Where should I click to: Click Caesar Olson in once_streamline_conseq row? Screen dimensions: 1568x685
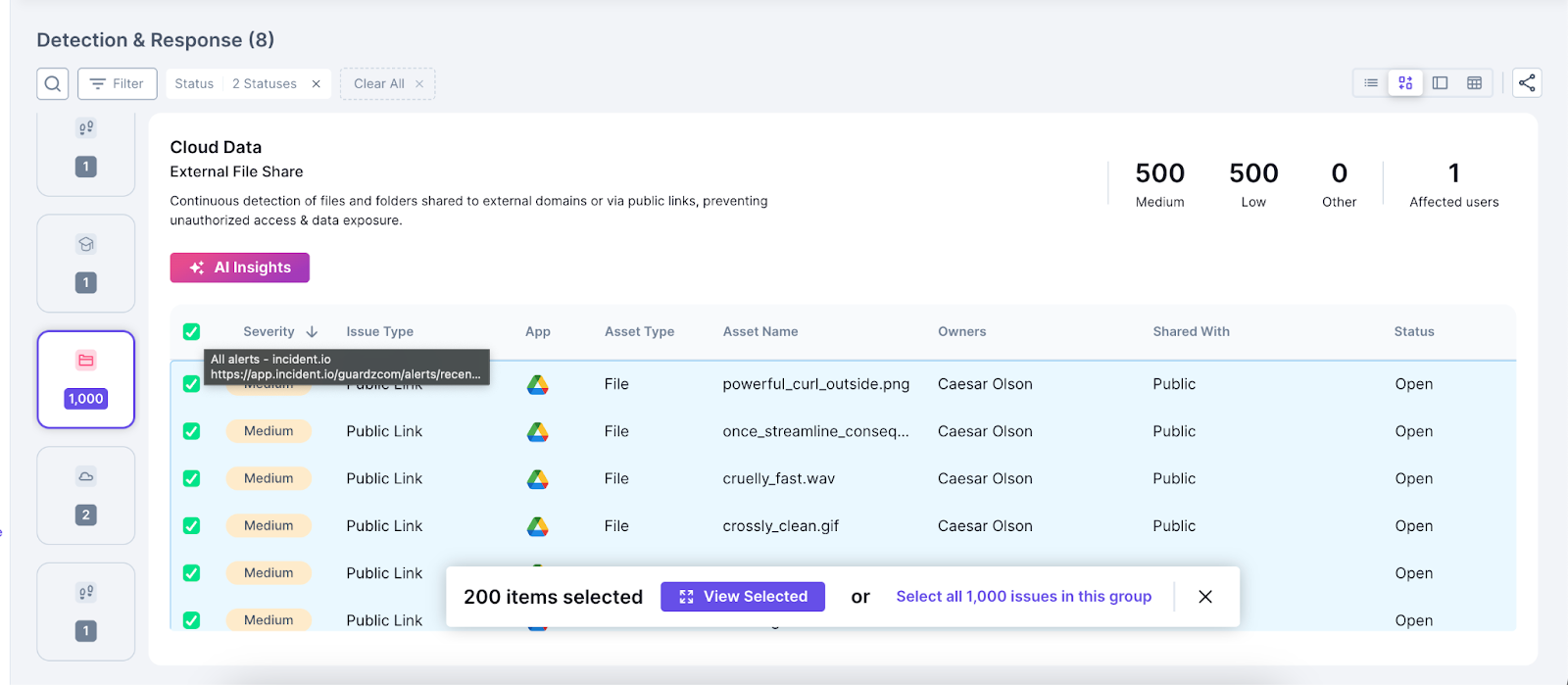(985, 431)
